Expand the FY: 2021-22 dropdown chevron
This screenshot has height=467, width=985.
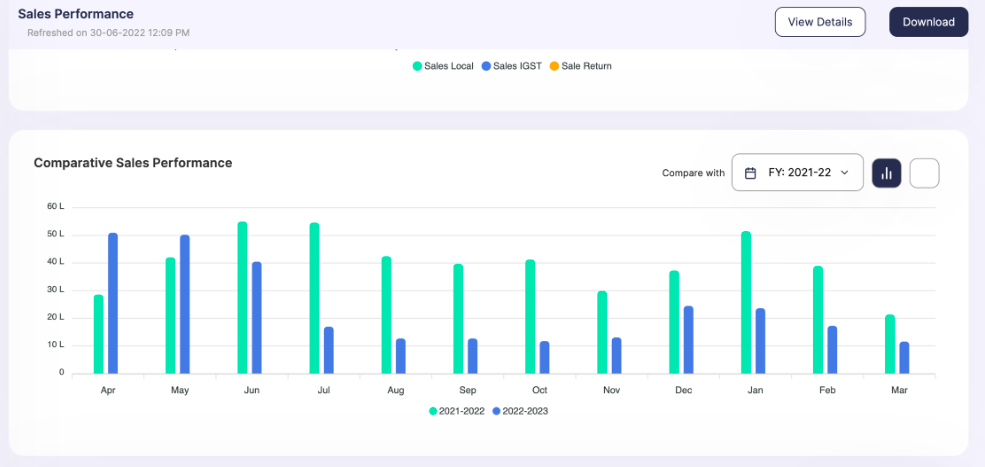coord(844,173)
